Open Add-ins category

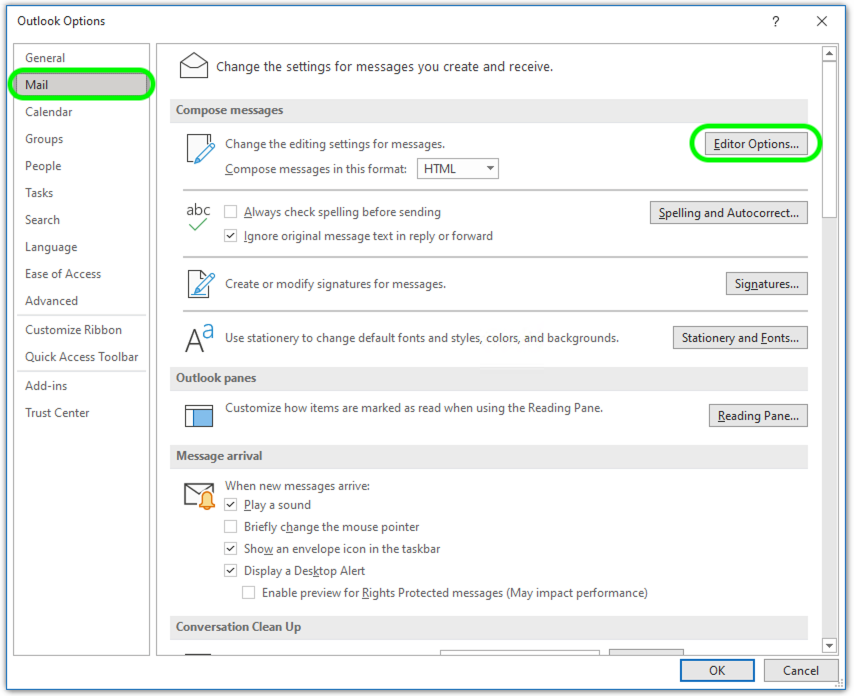[81, 386]
